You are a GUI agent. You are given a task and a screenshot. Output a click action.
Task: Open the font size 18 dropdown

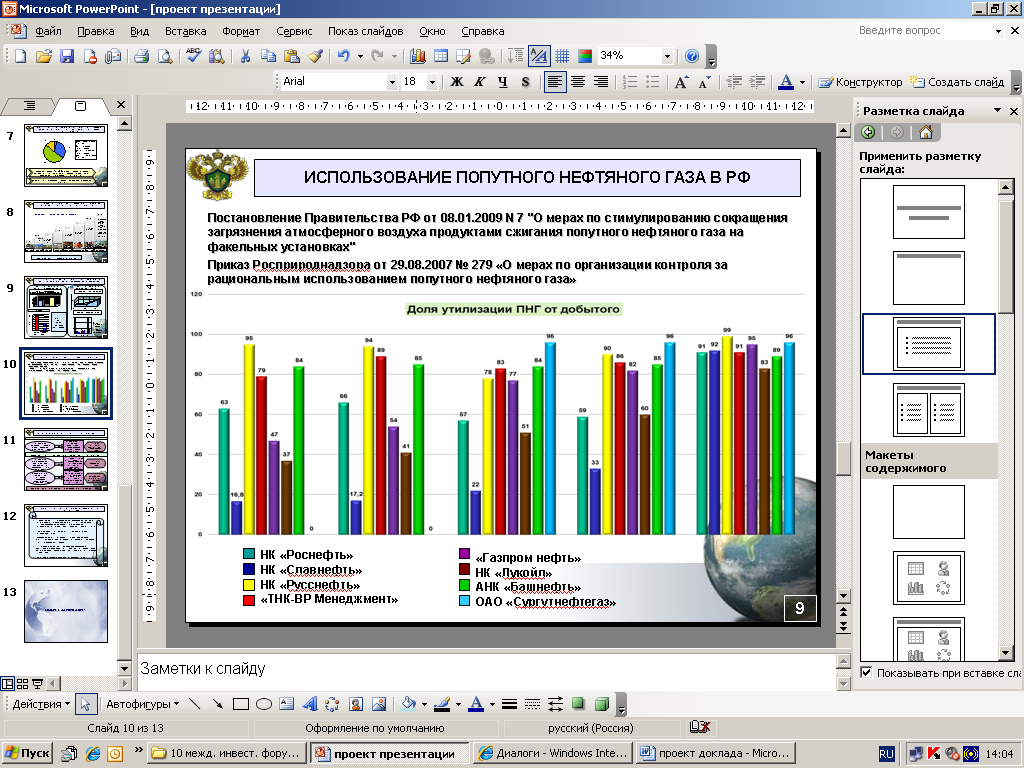tap(432, 82)
